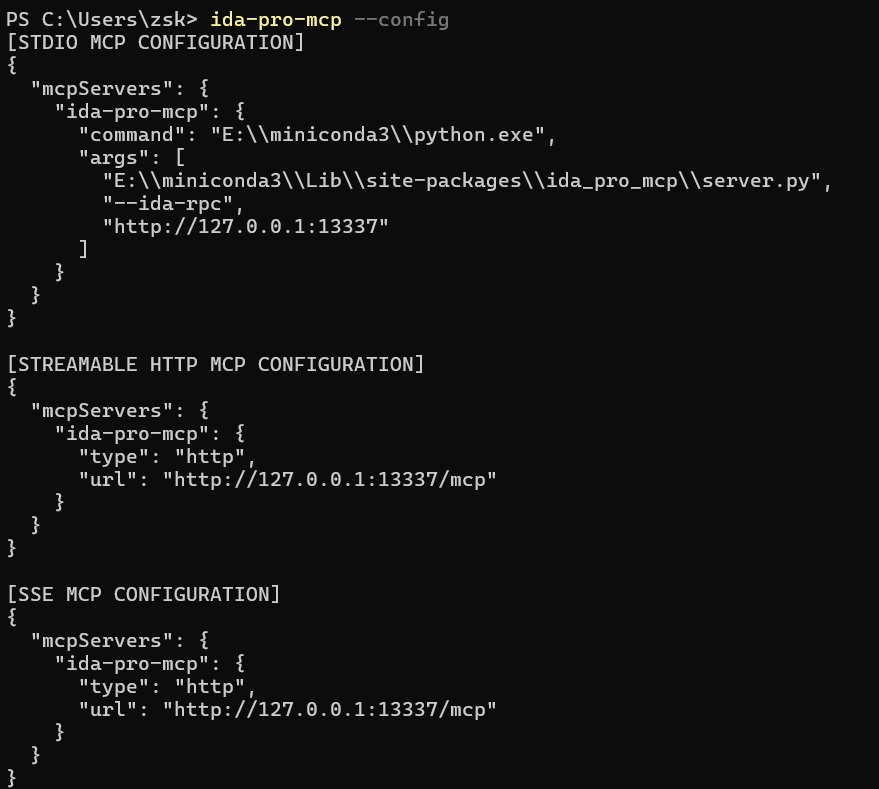879x789 pixels.
Task: Click the closing bracket of the args array
Action: point(83,249)
